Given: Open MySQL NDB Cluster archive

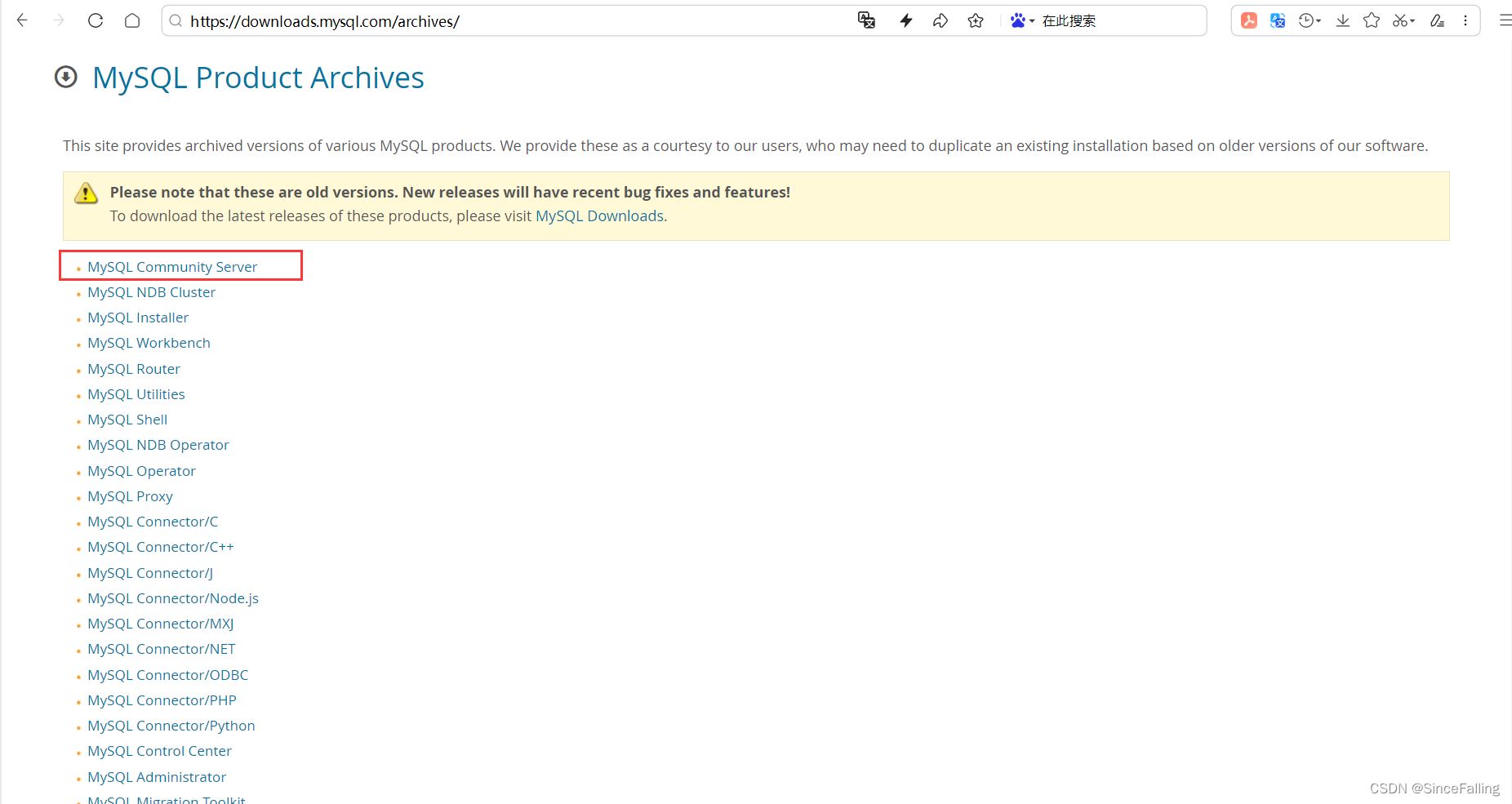Looking at the screenshot, I should pyautogui.click(x=151, y=292).
